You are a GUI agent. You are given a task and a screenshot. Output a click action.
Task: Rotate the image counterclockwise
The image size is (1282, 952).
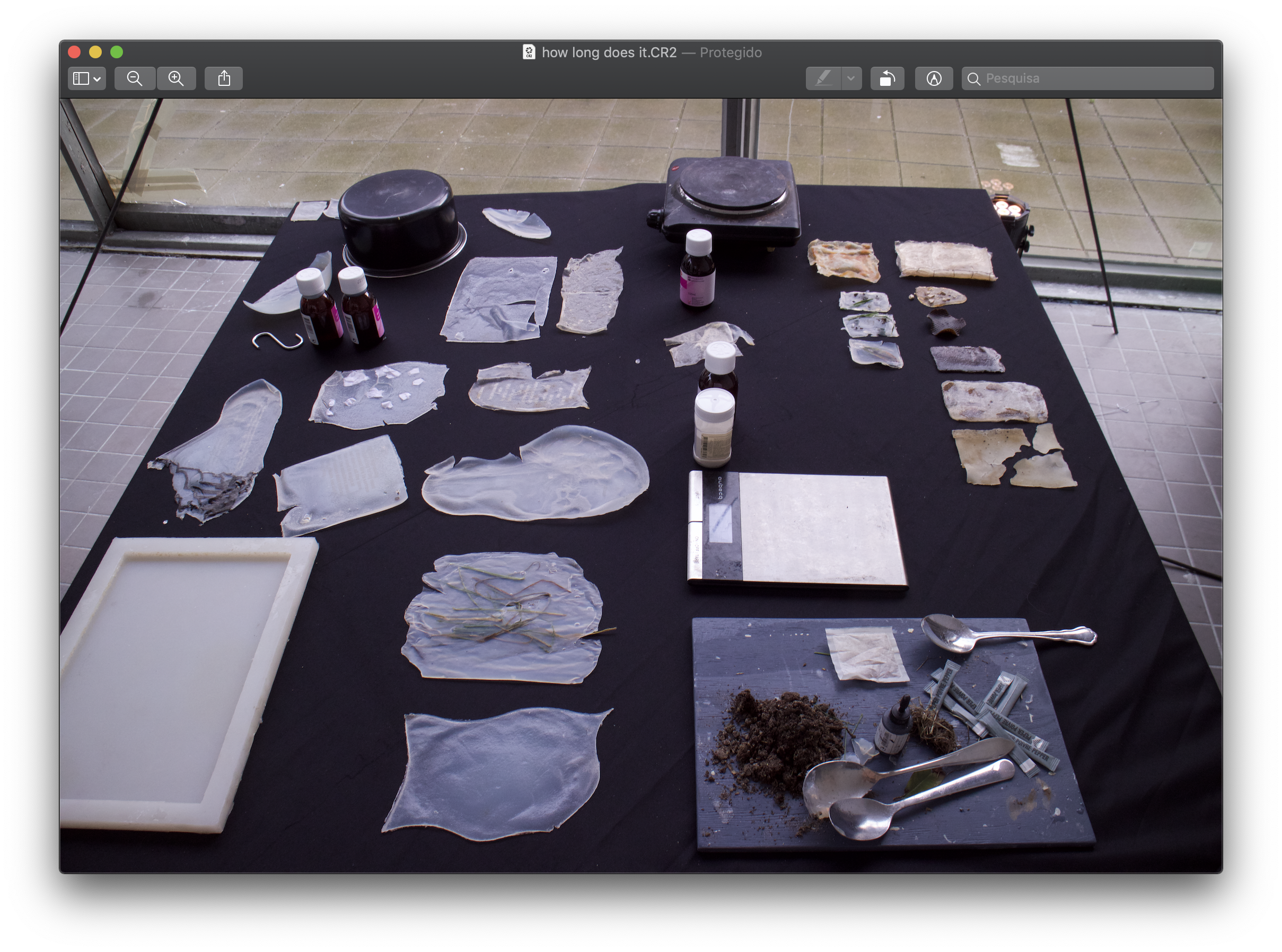(x=887, y=78)
